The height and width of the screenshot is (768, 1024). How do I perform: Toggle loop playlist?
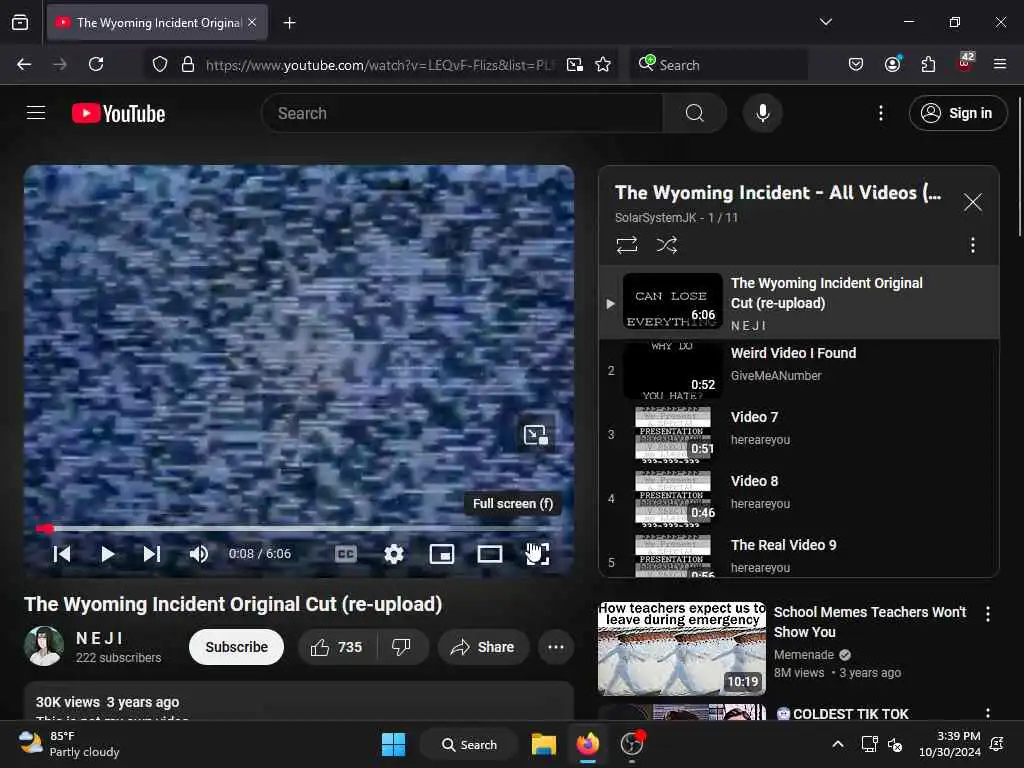tap(627, 245)
